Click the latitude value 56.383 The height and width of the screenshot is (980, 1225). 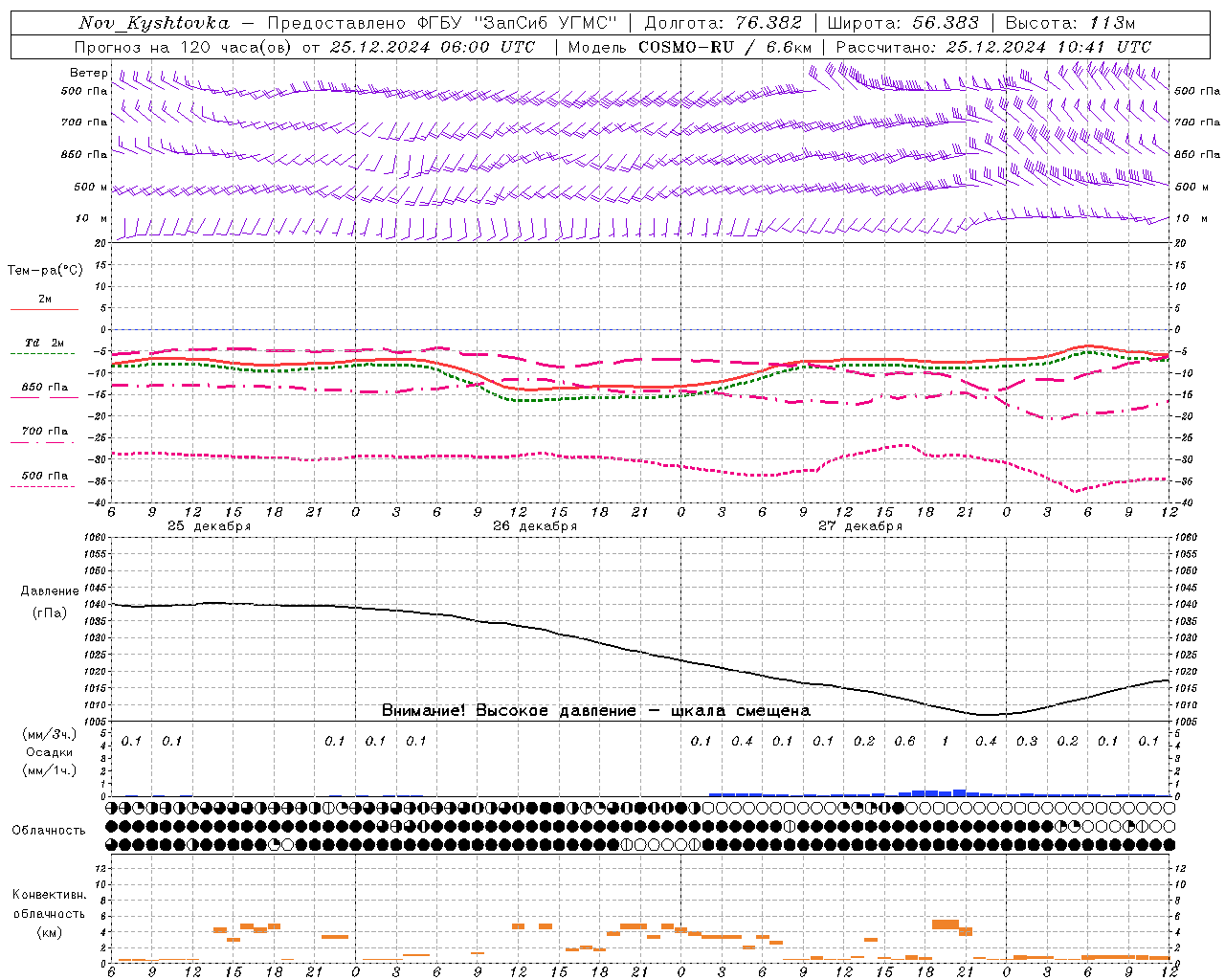[x=946, y=23]
